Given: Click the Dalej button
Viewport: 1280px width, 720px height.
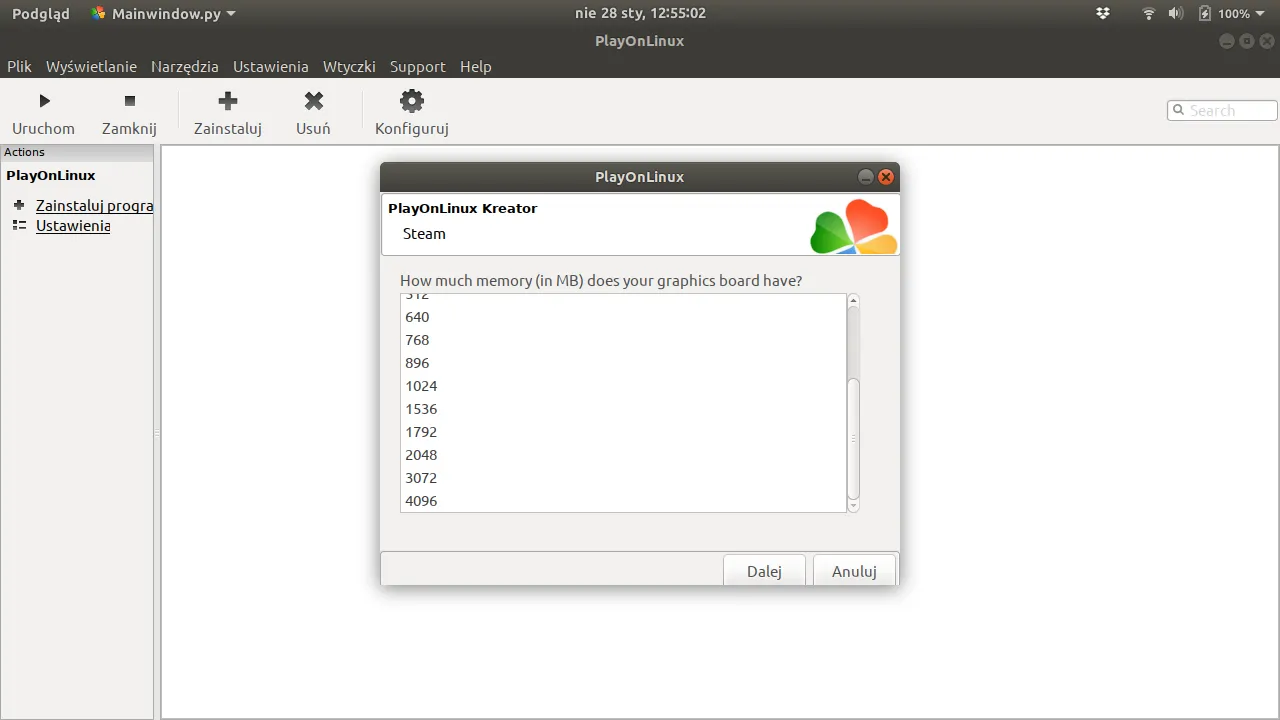Looking at the screenshot, I should (x=764, y=571).
